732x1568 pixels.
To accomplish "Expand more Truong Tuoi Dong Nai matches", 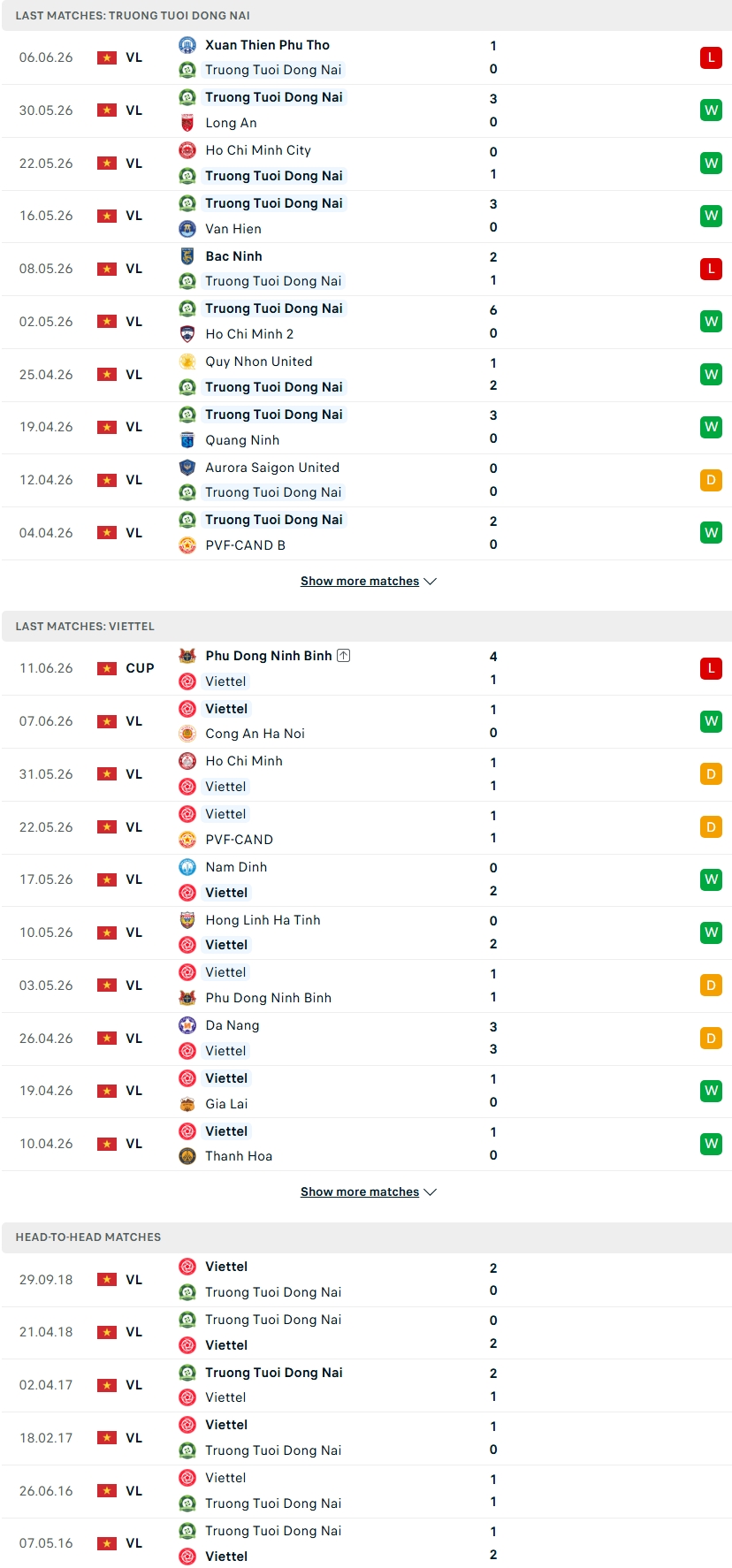I will 368,581.
